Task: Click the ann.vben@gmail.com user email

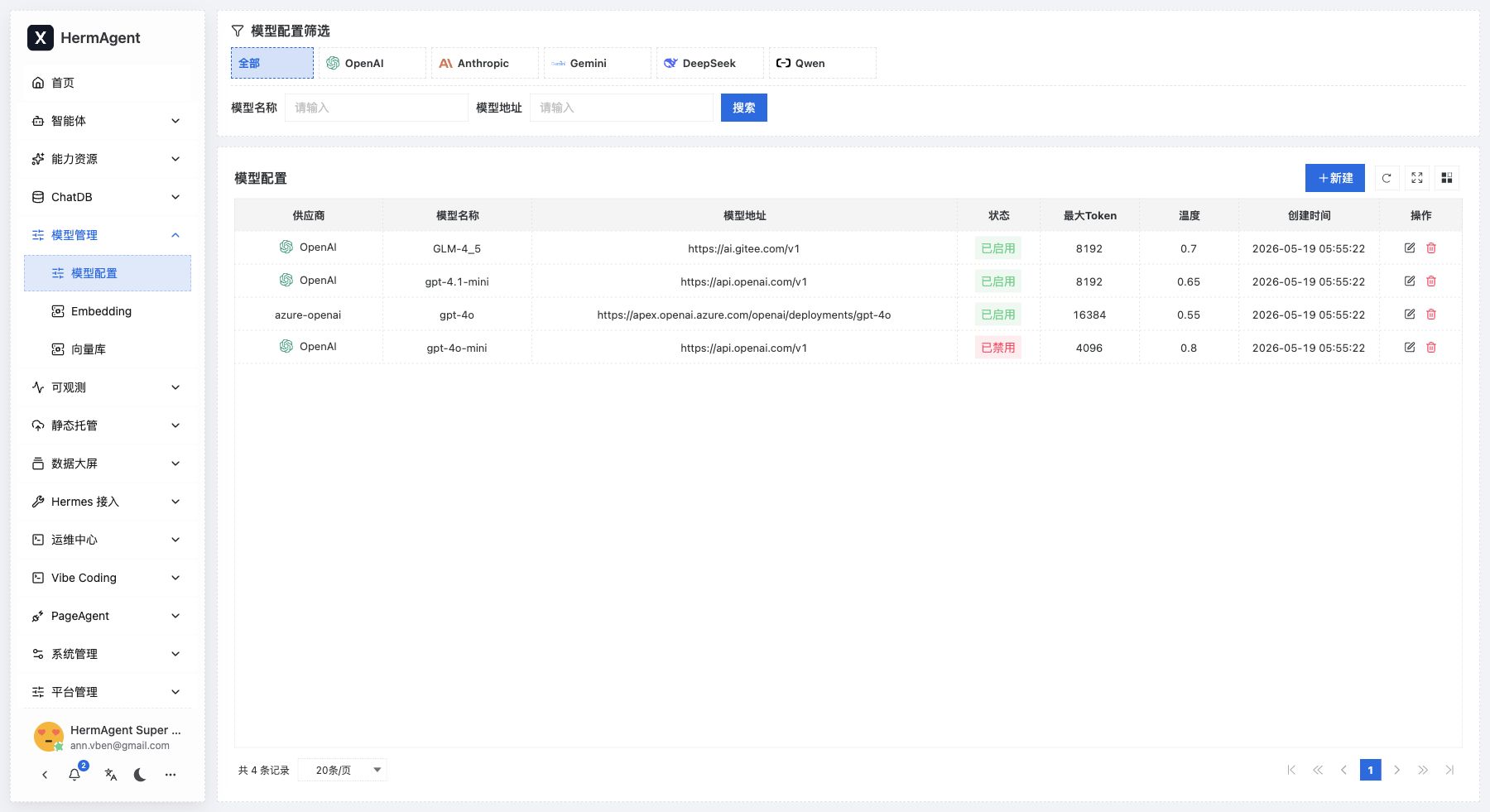Action: tap(120, 746)
